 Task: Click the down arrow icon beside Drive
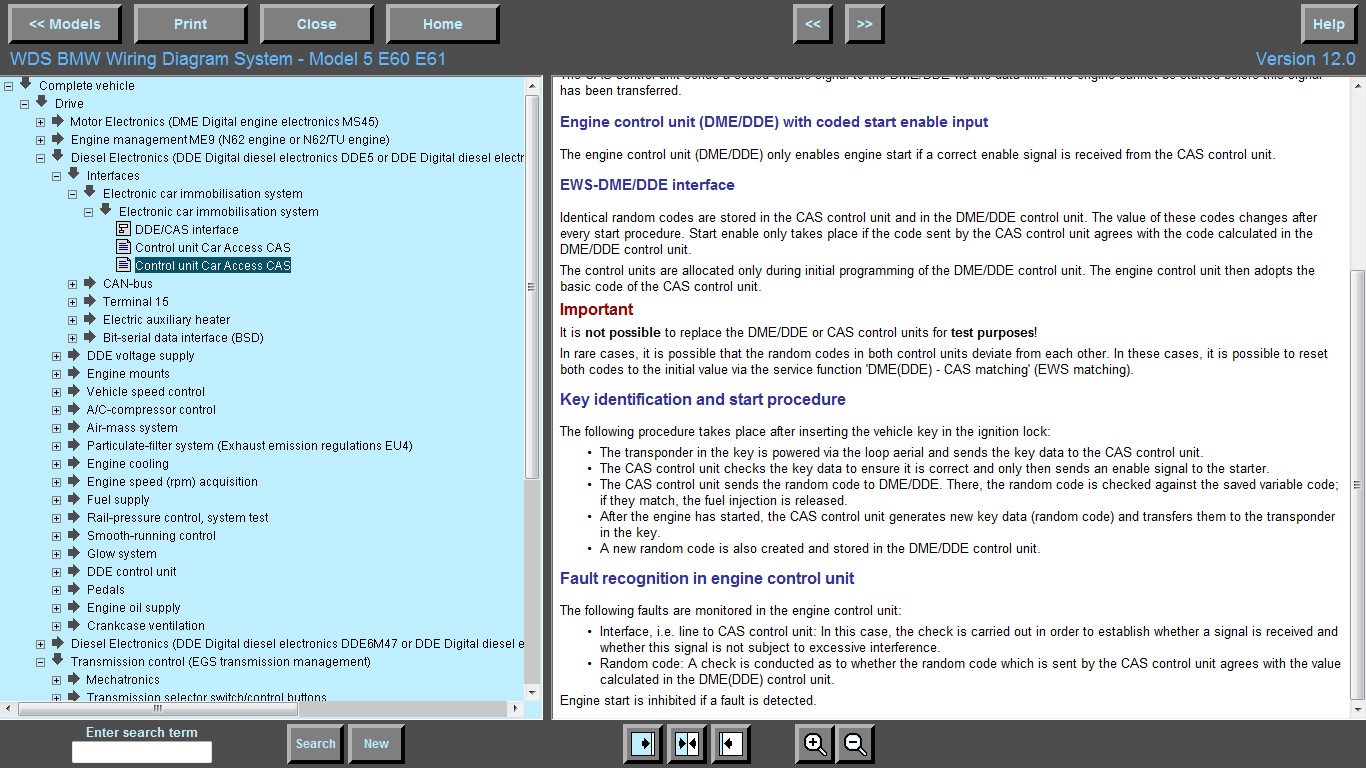(41, 102)
